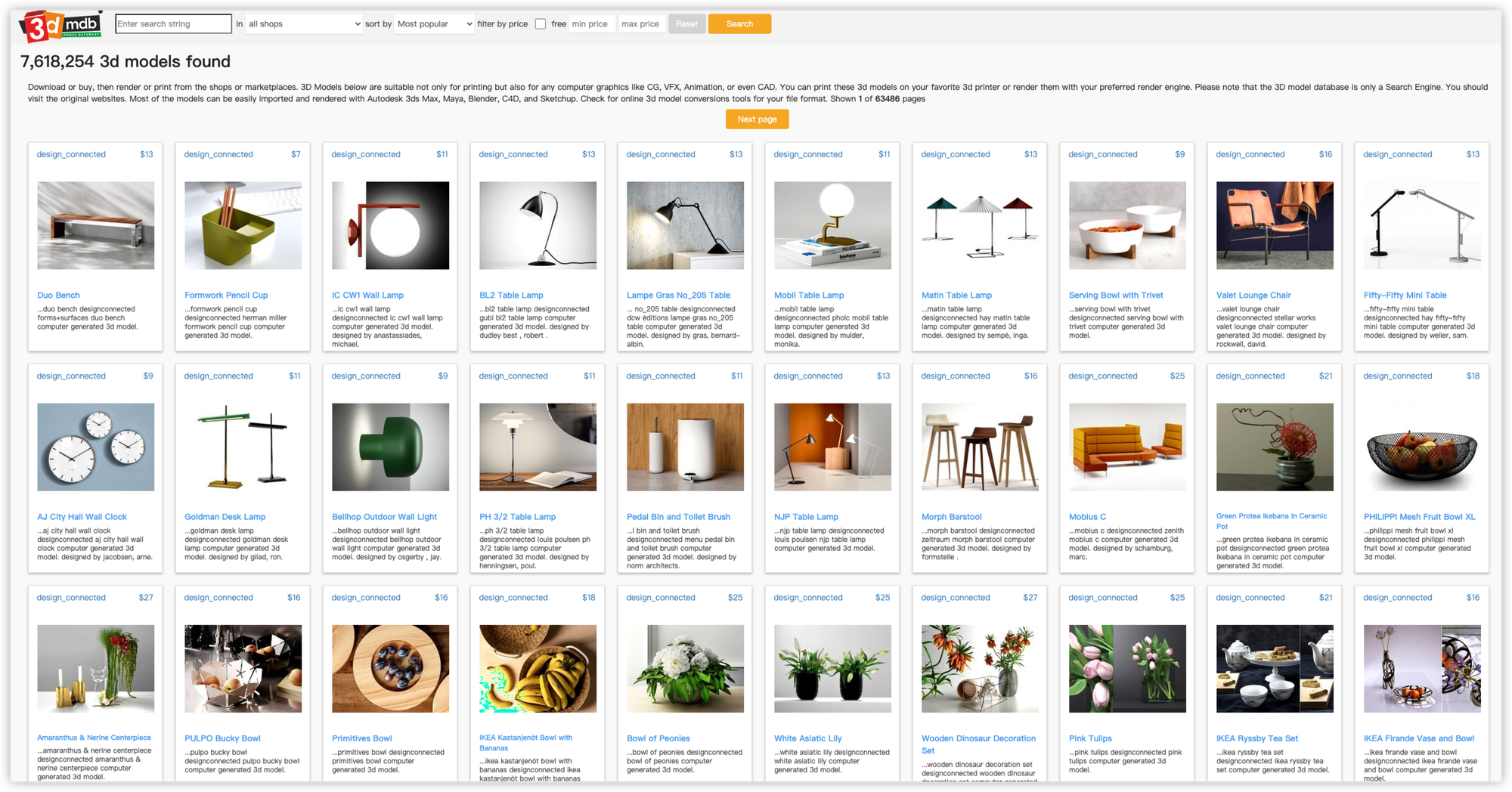
Task: View the Valet Lounge Chair model
Action: 1253,295
